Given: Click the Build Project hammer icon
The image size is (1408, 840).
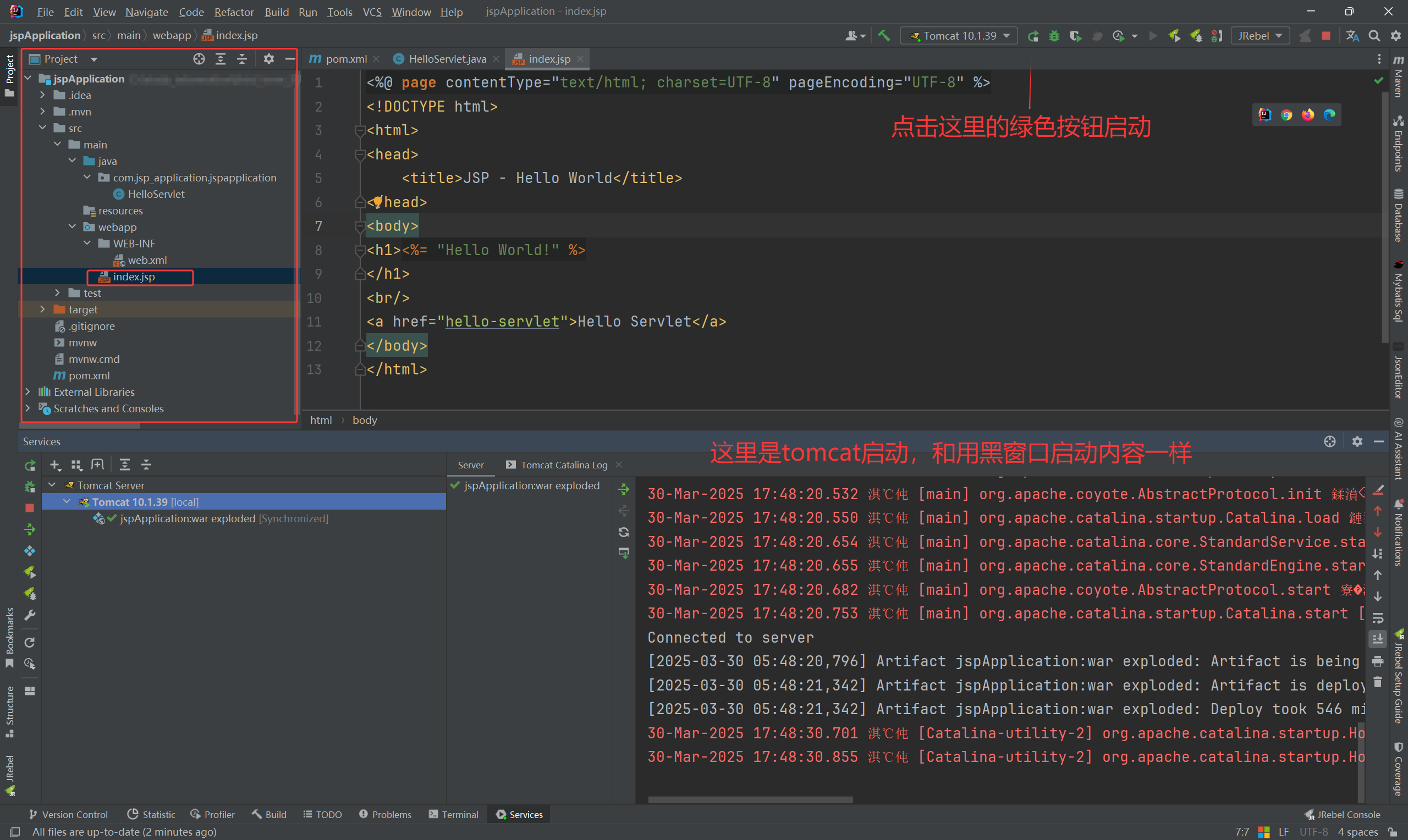Looking at the screenshot, I should point(884,36).
